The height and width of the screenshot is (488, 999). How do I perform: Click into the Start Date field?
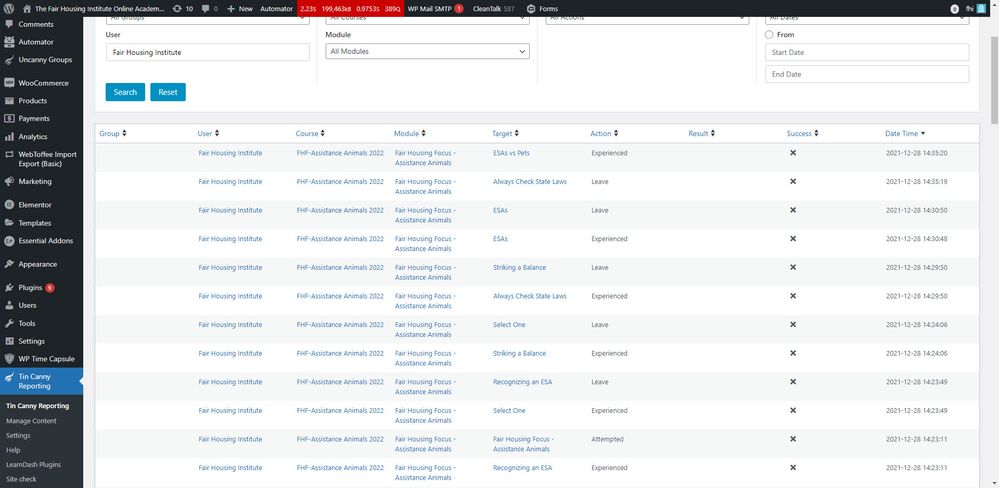(x=866, y=52)
